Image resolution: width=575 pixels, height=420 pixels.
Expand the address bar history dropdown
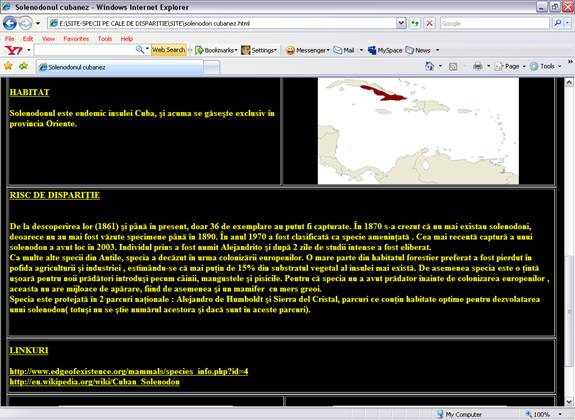(x=401, y=23)
